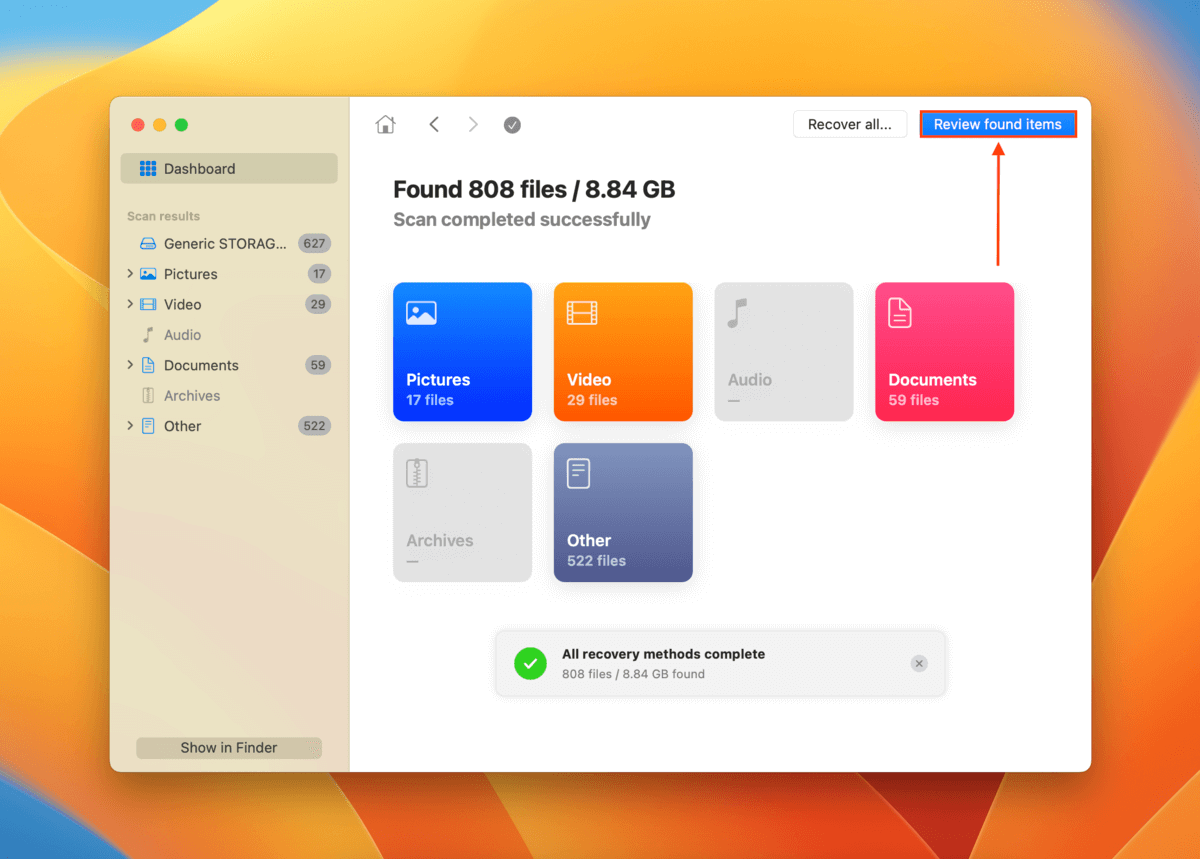Select Documents label in sidebar
Image resolution: width=1200 pixels, height=859 pixels.
coord(201,365)
